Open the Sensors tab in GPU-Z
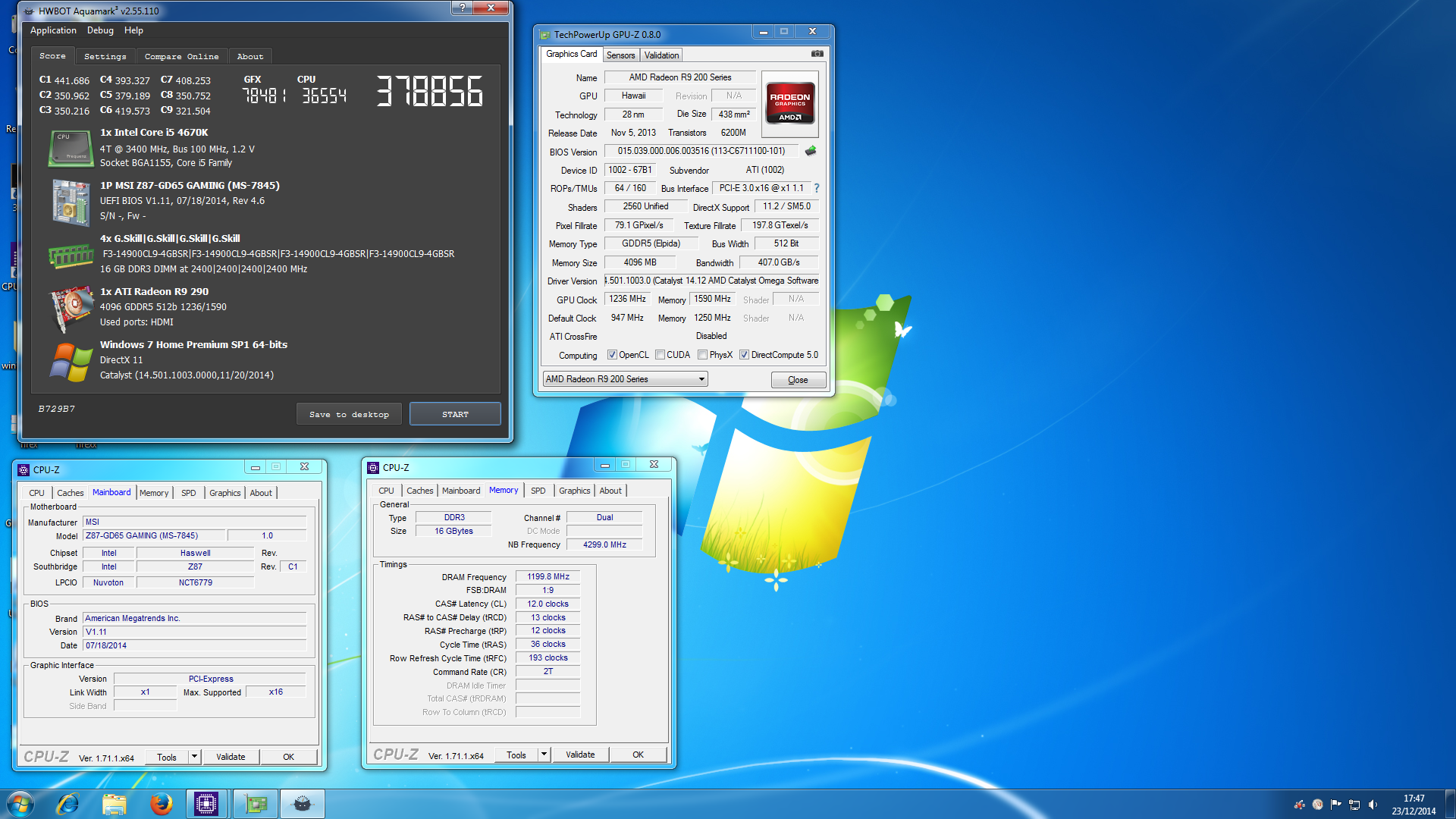The image size is (1456, 819). pos(620,55)
